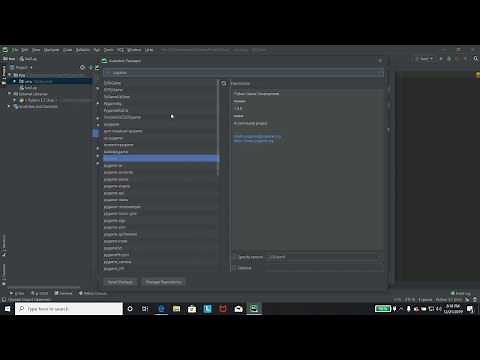Open the VCS menu
The height and width of the screenshot is (360, 480).
[x=120, y=50]
